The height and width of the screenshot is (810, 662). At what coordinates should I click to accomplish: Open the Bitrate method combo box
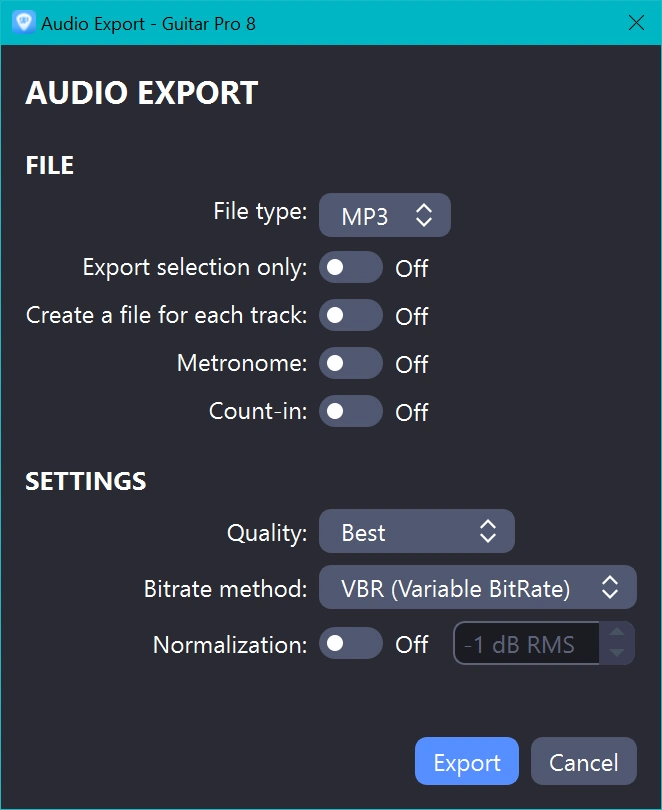pyautogui.click(x=477, y=589)
